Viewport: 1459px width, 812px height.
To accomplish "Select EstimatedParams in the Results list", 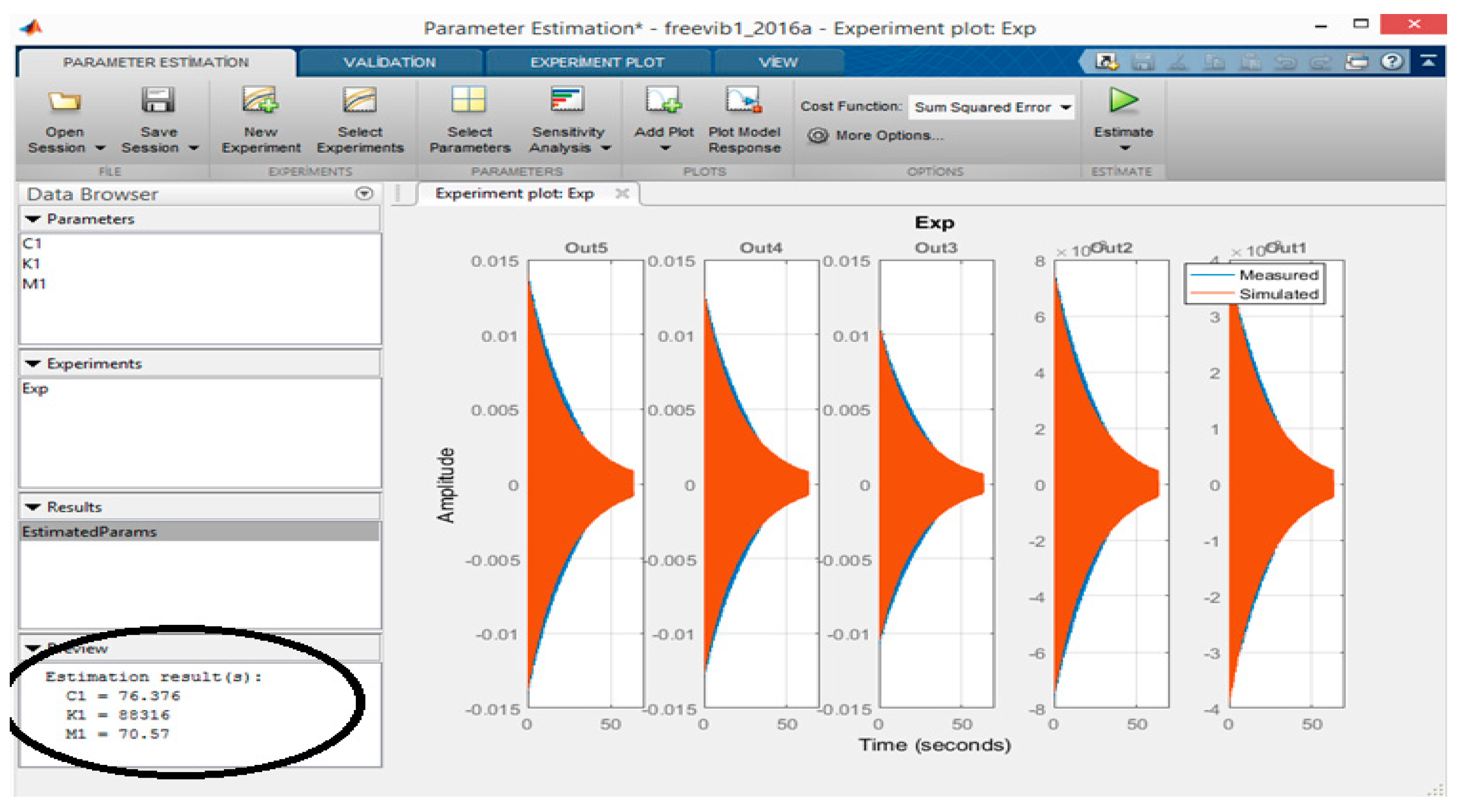I will [x=89, y=532].
